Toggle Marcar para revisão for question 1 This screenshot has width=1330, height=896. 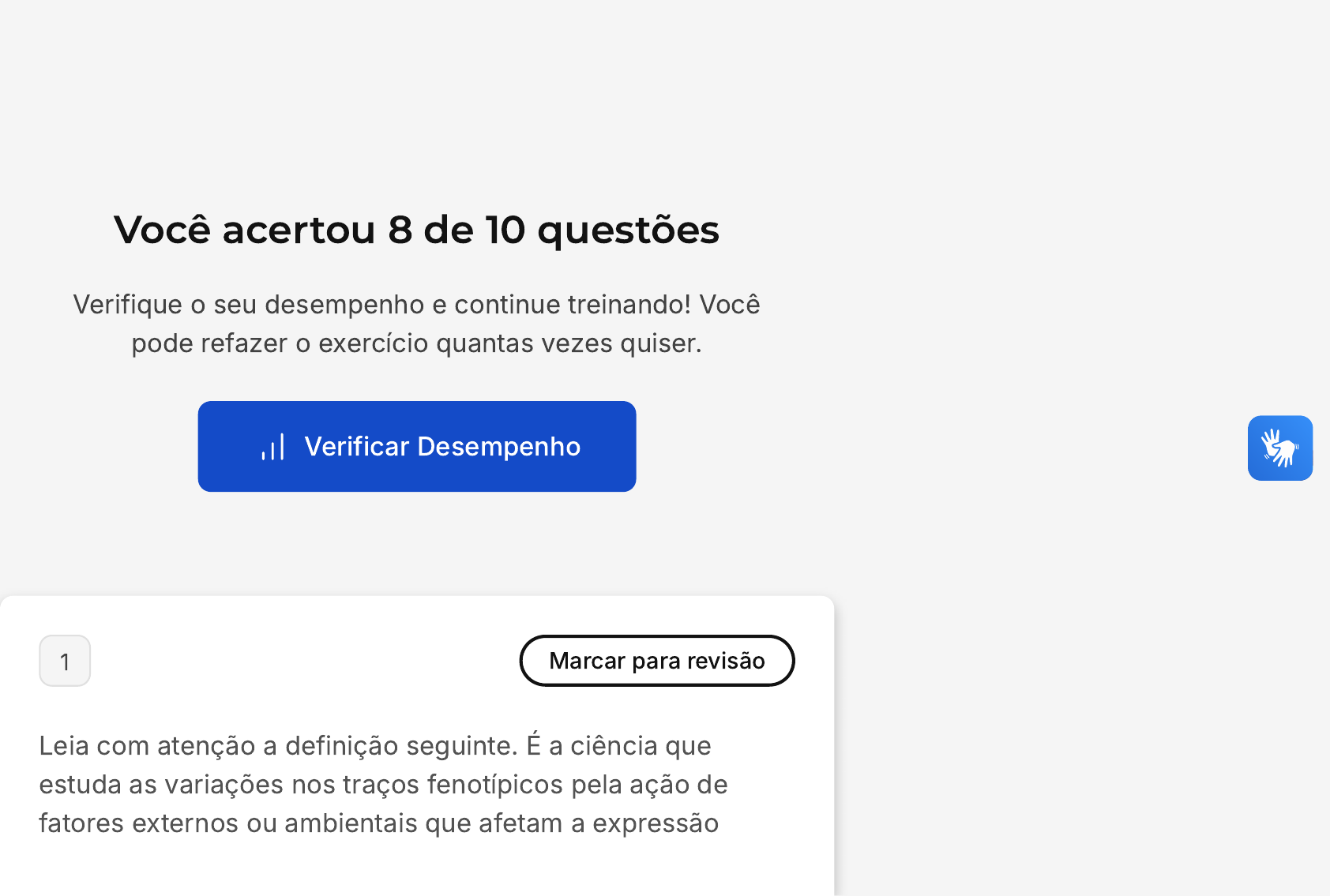coord(656,661)
